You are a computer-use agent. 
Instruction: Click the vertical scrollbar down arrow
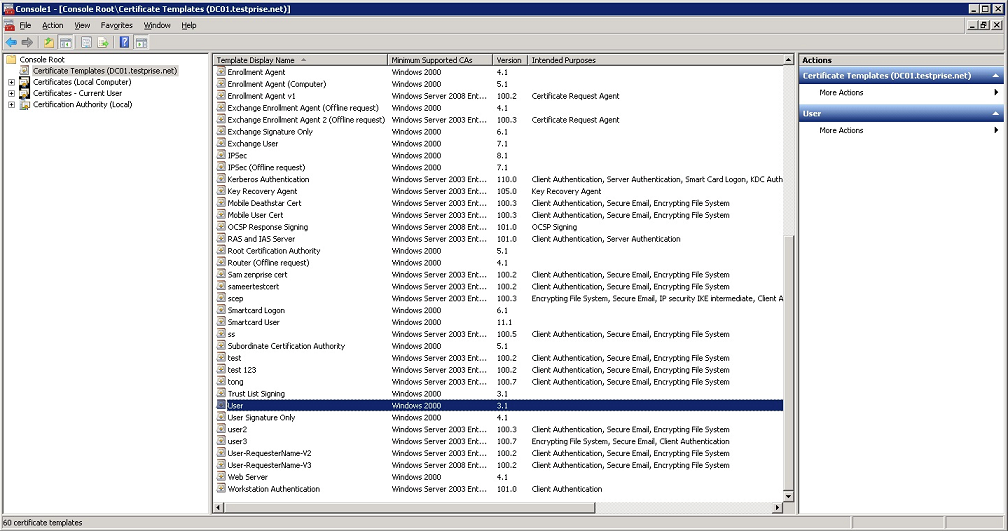point(788,496)
